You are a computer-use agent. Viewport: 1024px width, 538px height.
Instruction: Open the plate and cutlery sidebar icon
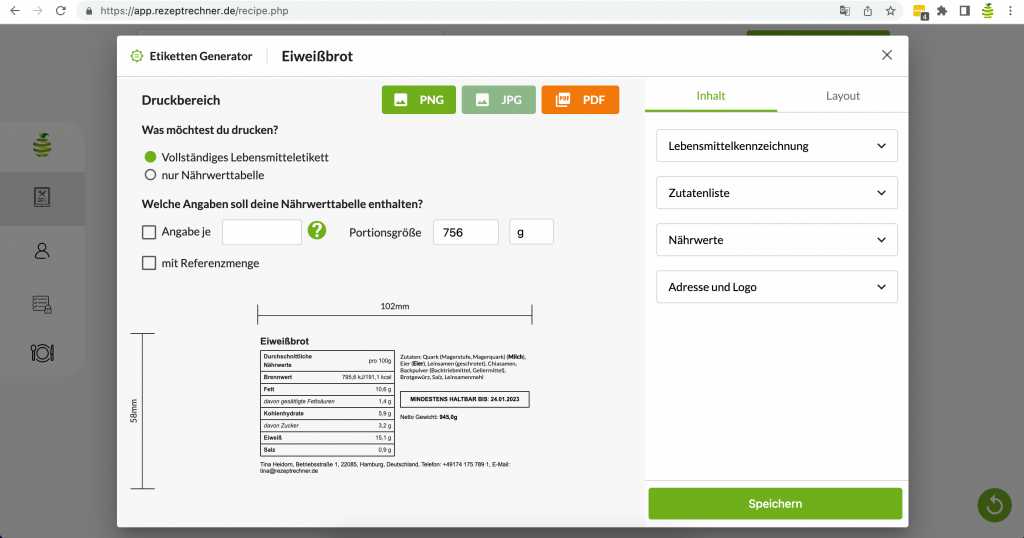[x=42, y=353]
